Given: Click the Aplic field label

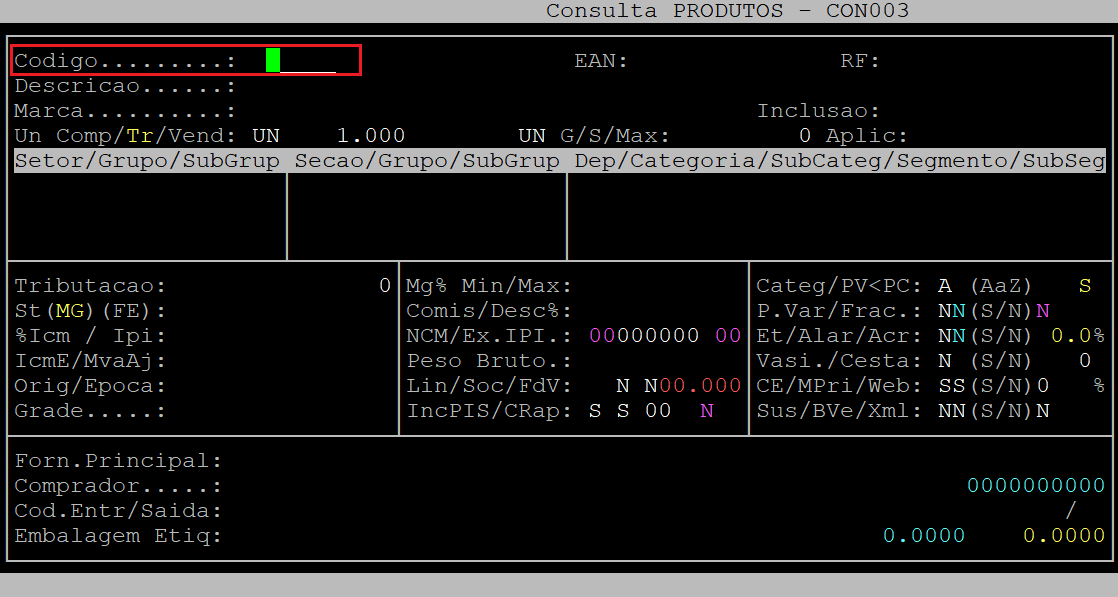Looking at the screenshot, I should pyautogui.click(x=866, y=136).
